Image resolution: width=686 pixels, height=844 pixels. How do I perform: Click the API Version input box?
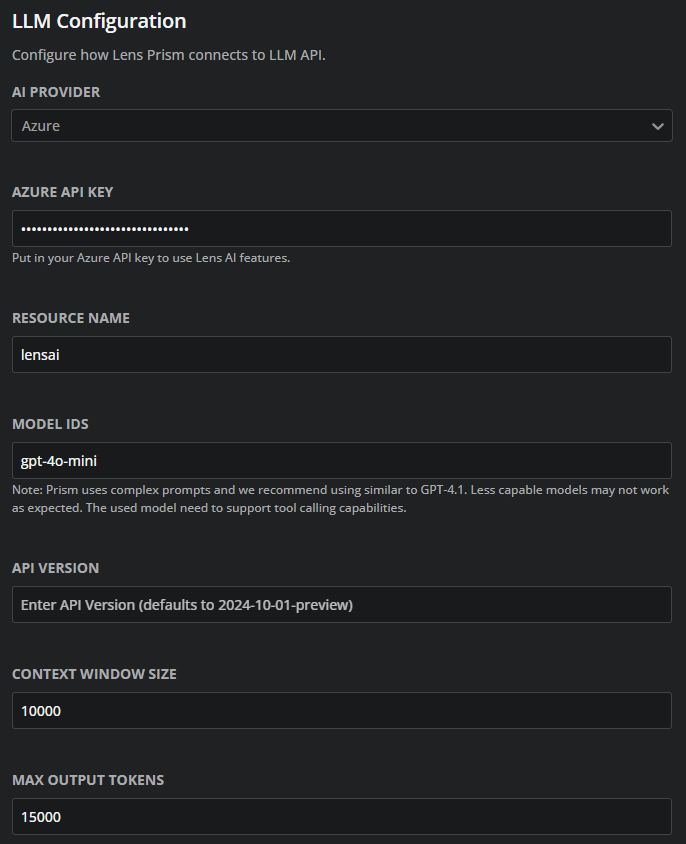pyautogui.click(x=341, y=604)
